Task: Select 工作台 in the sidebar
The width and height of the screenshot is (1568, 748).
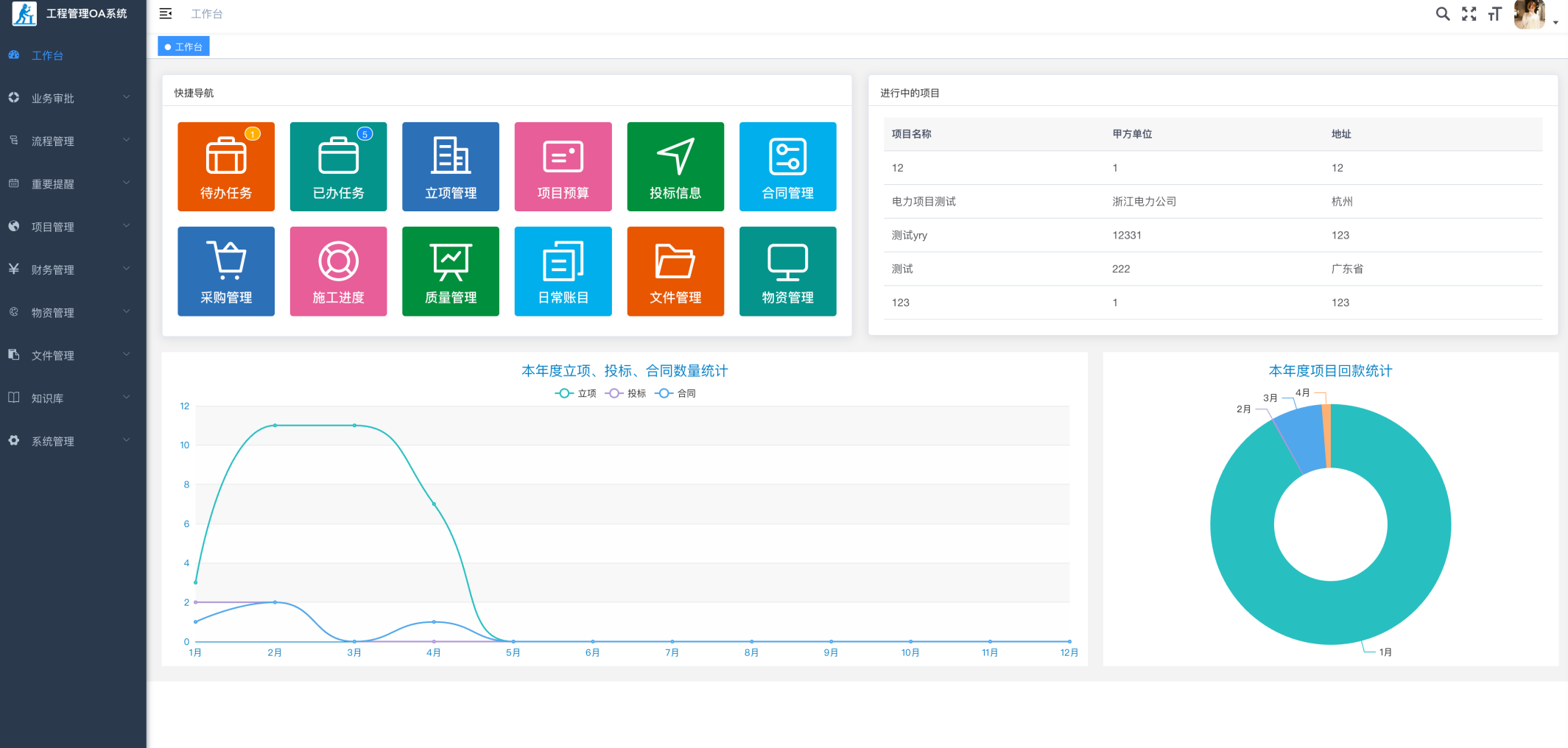Action: 47,55
